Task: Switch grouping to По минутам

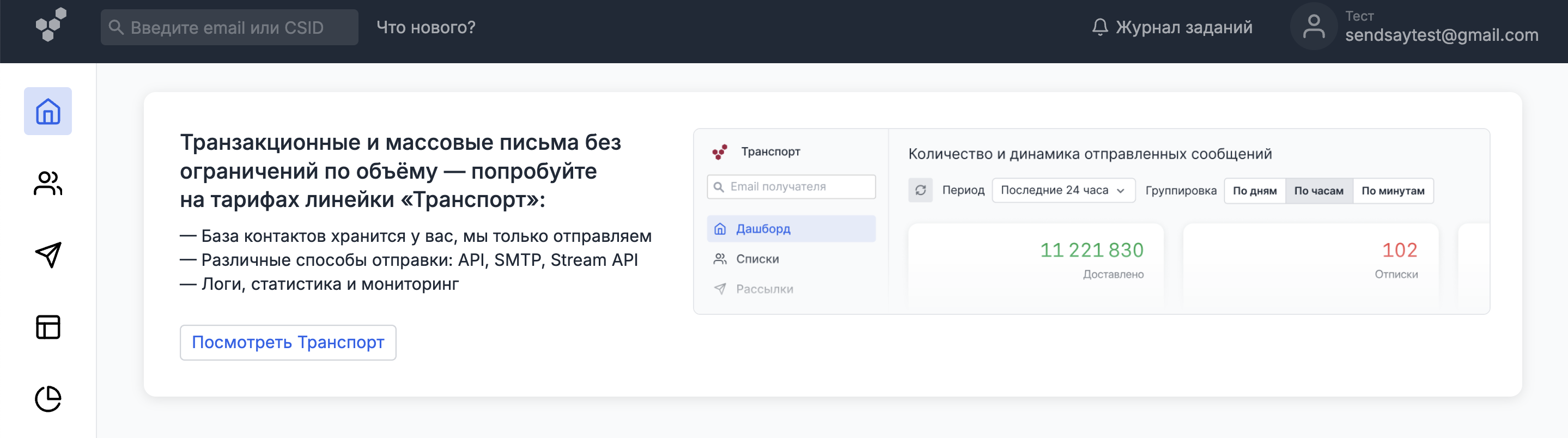Action: [x=1392, y=191]
